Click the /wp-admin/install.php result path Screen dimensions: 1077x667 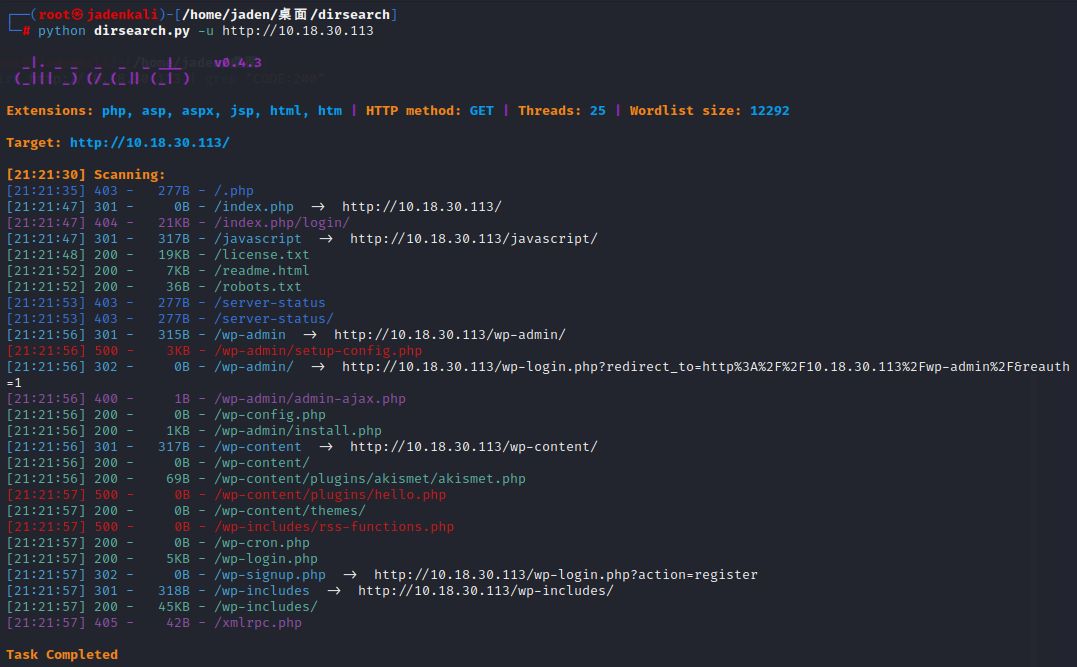pyautogui.click(x=297, y=431)
